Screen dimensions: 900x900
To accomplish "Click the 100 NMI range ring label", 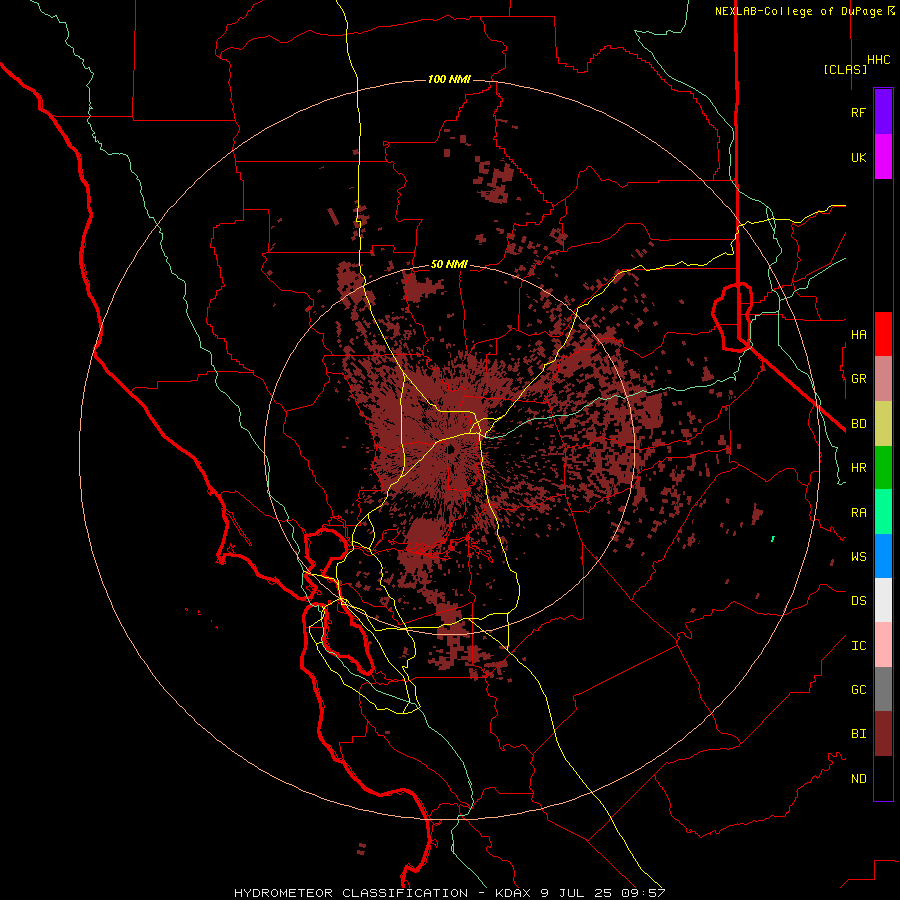I will tap(449, 79).
